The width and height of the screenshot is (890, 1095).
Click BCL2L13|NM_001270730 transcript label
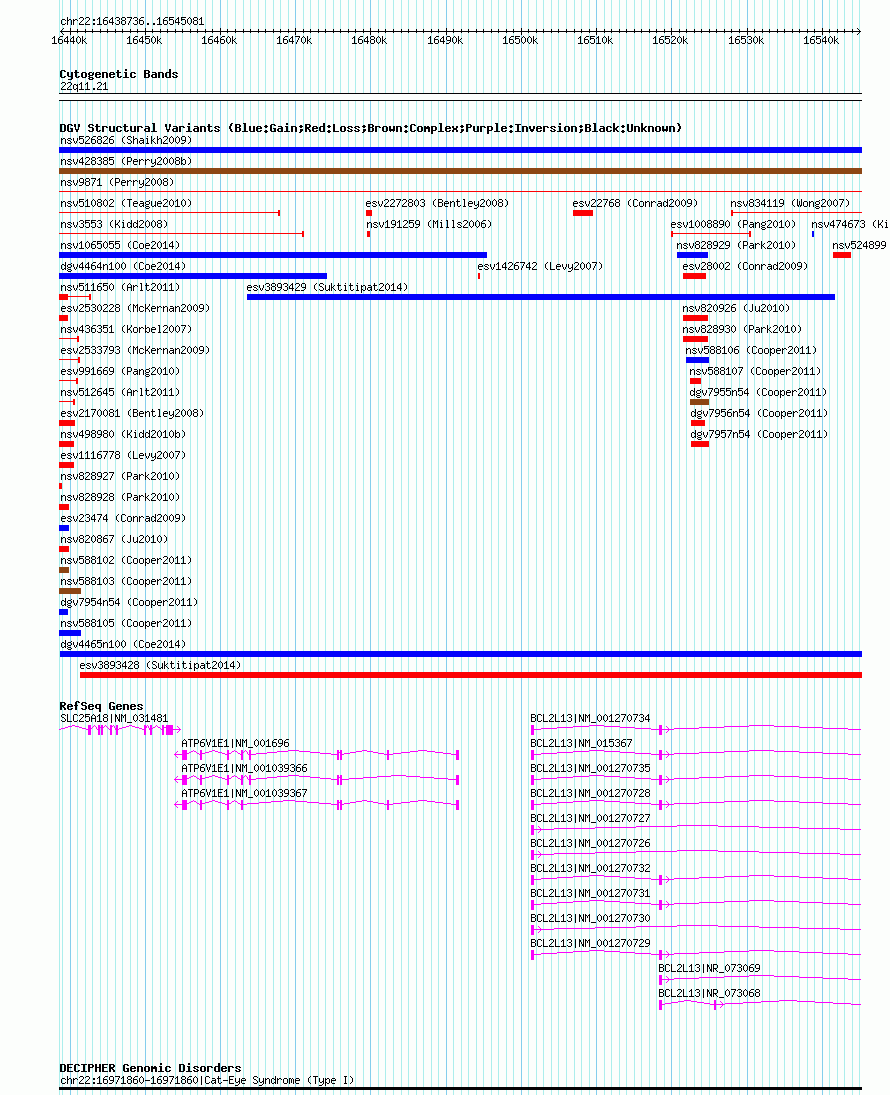pos(590,918)
